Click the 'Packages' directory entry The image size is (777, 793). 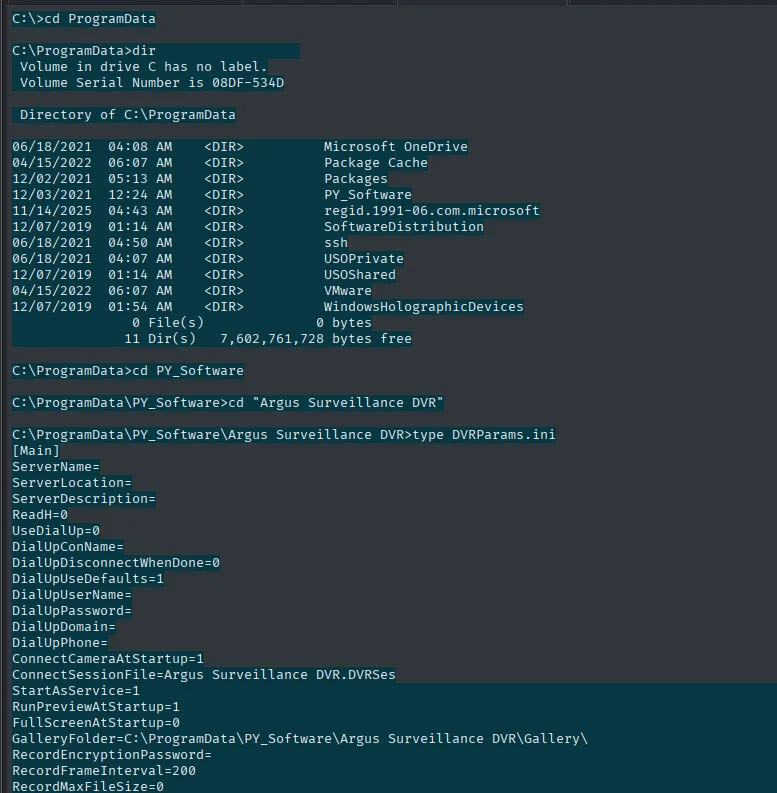coord(356,179)
